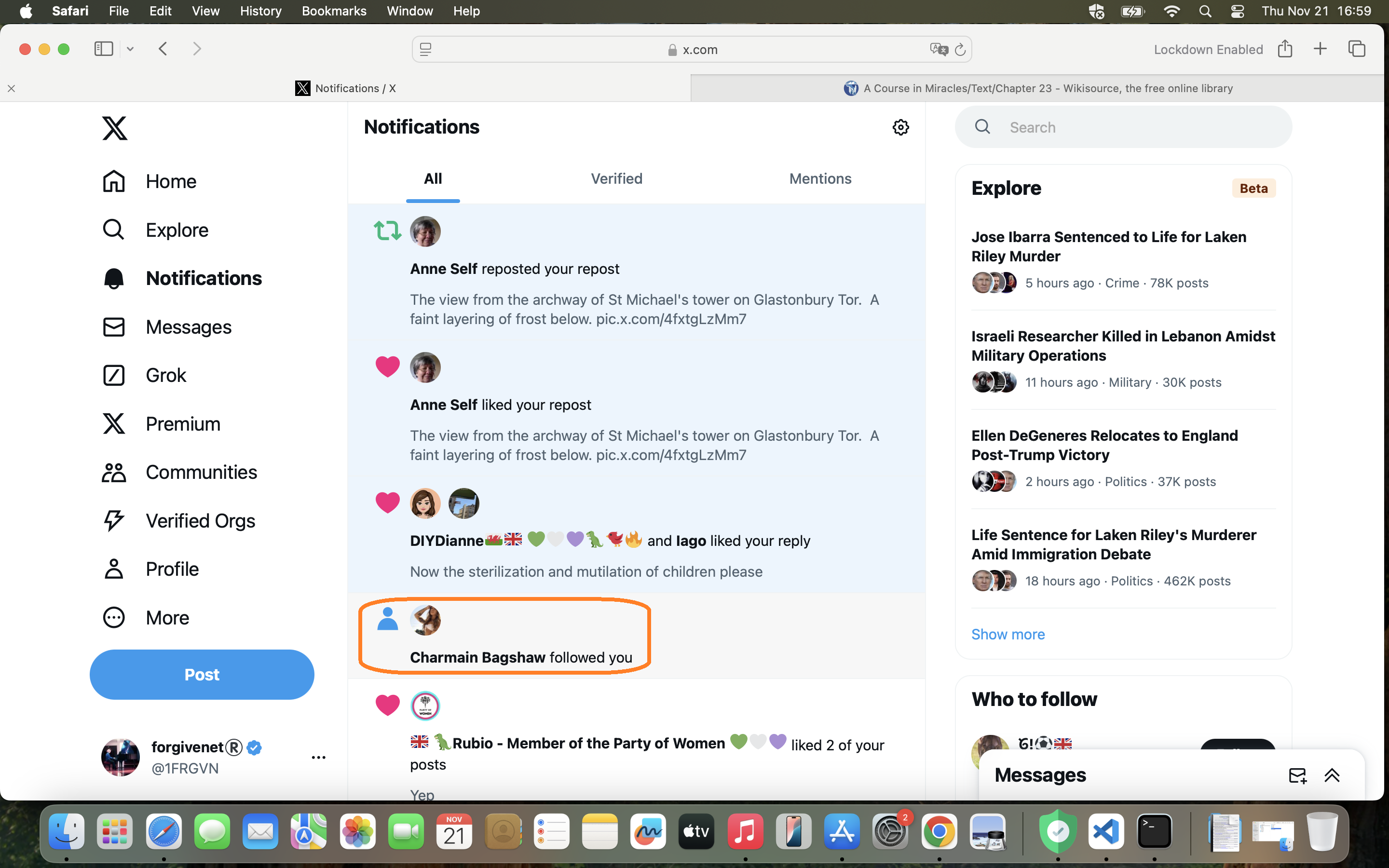Open a new tab with plus
Screen dimensions: 1389x868
click(x=1320, y=49)
